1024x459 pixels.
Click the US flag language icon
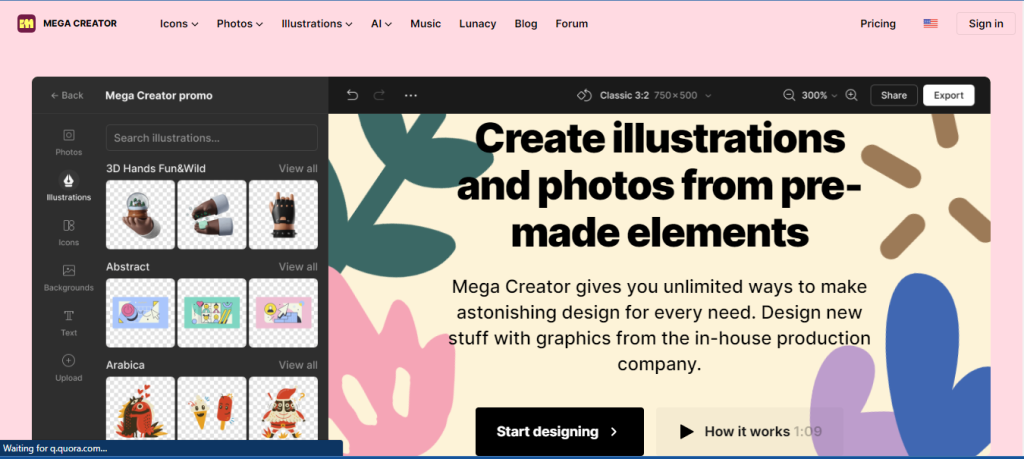pyautogui.click(x=931, y=24)
